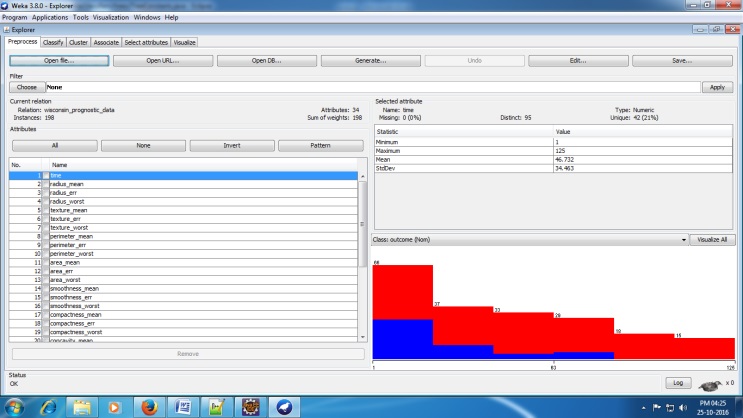The height and width of the screenshot is (418, 743).
Task: Tick the checkbox for texture_mean attribute
Action: pyautogui.click(x=45, y=211)
